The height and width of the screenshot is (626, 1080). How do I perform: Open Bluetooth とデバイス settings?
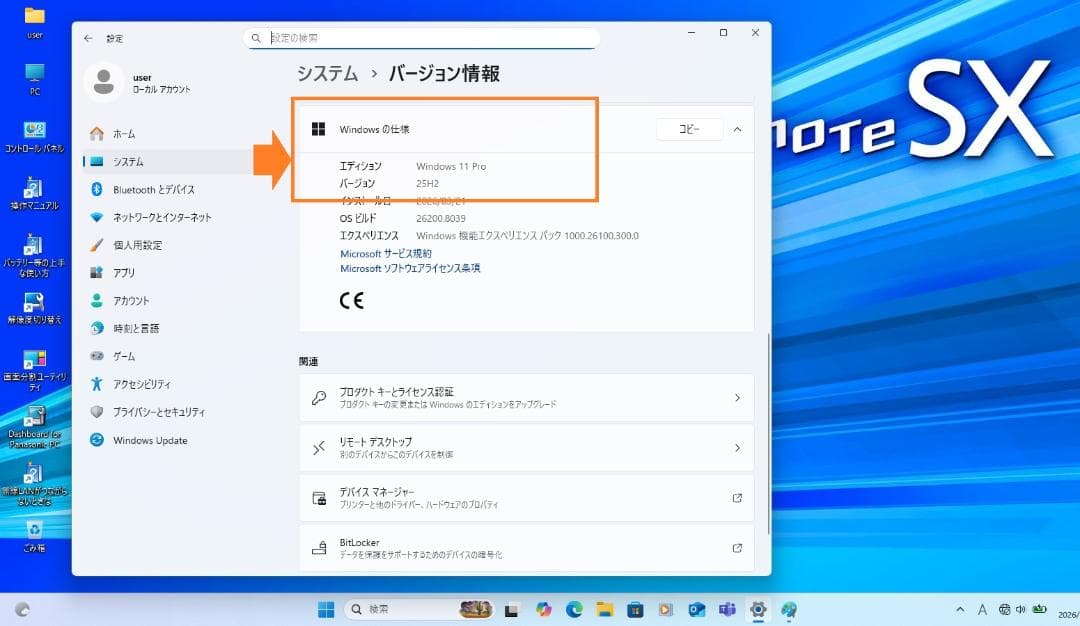[x=169, y=189]
